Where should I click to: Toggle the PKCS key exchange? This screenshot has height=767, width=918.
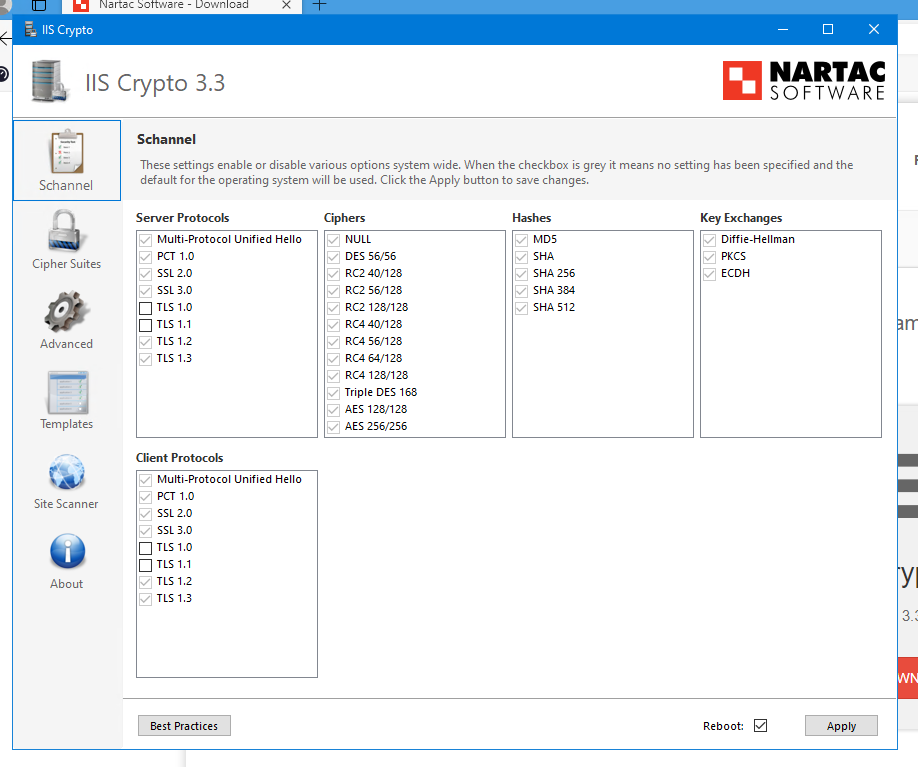click(x=710, y=257)
